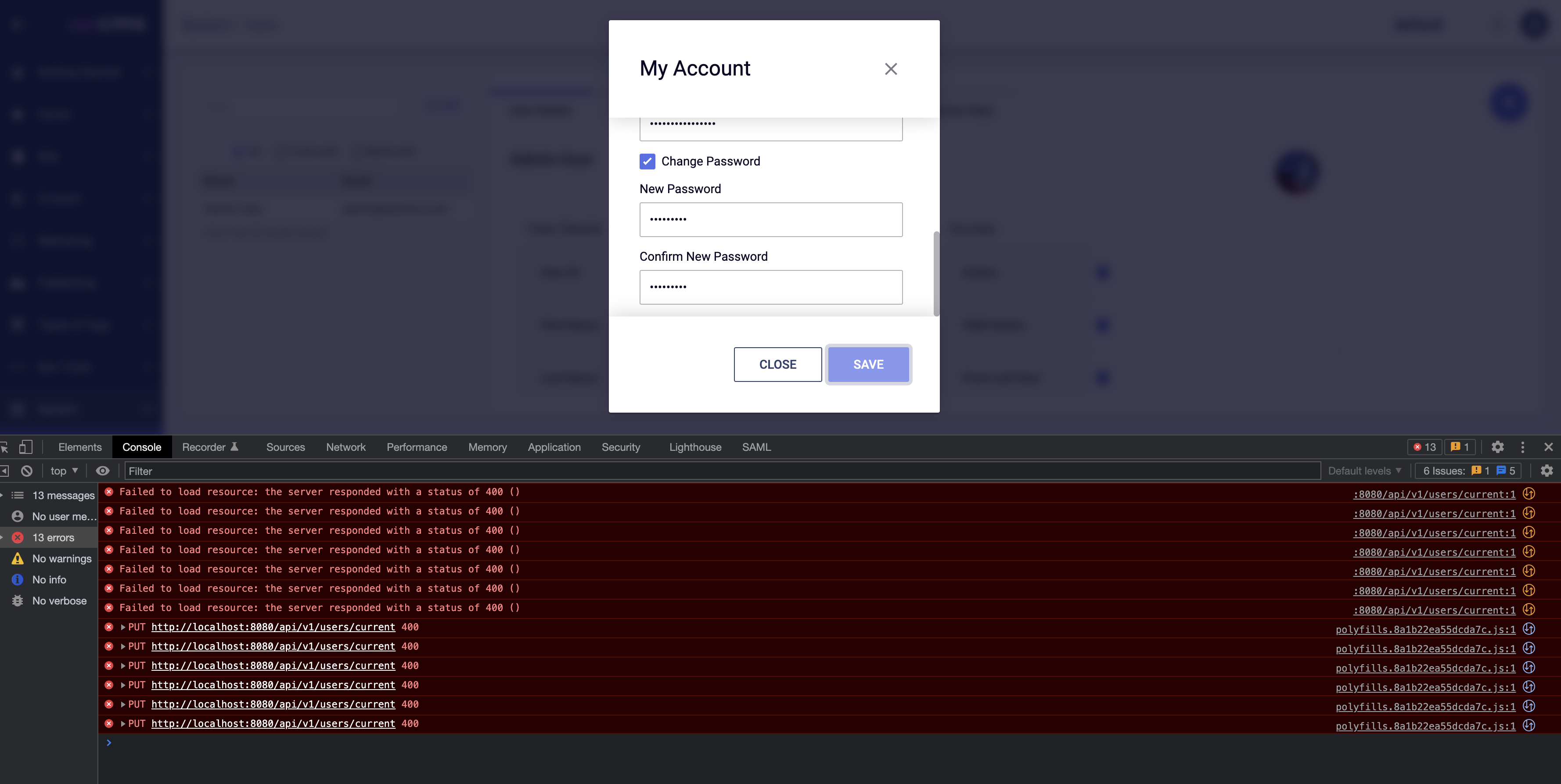Click the SAVE button in My Account dialog

[868, 364]
